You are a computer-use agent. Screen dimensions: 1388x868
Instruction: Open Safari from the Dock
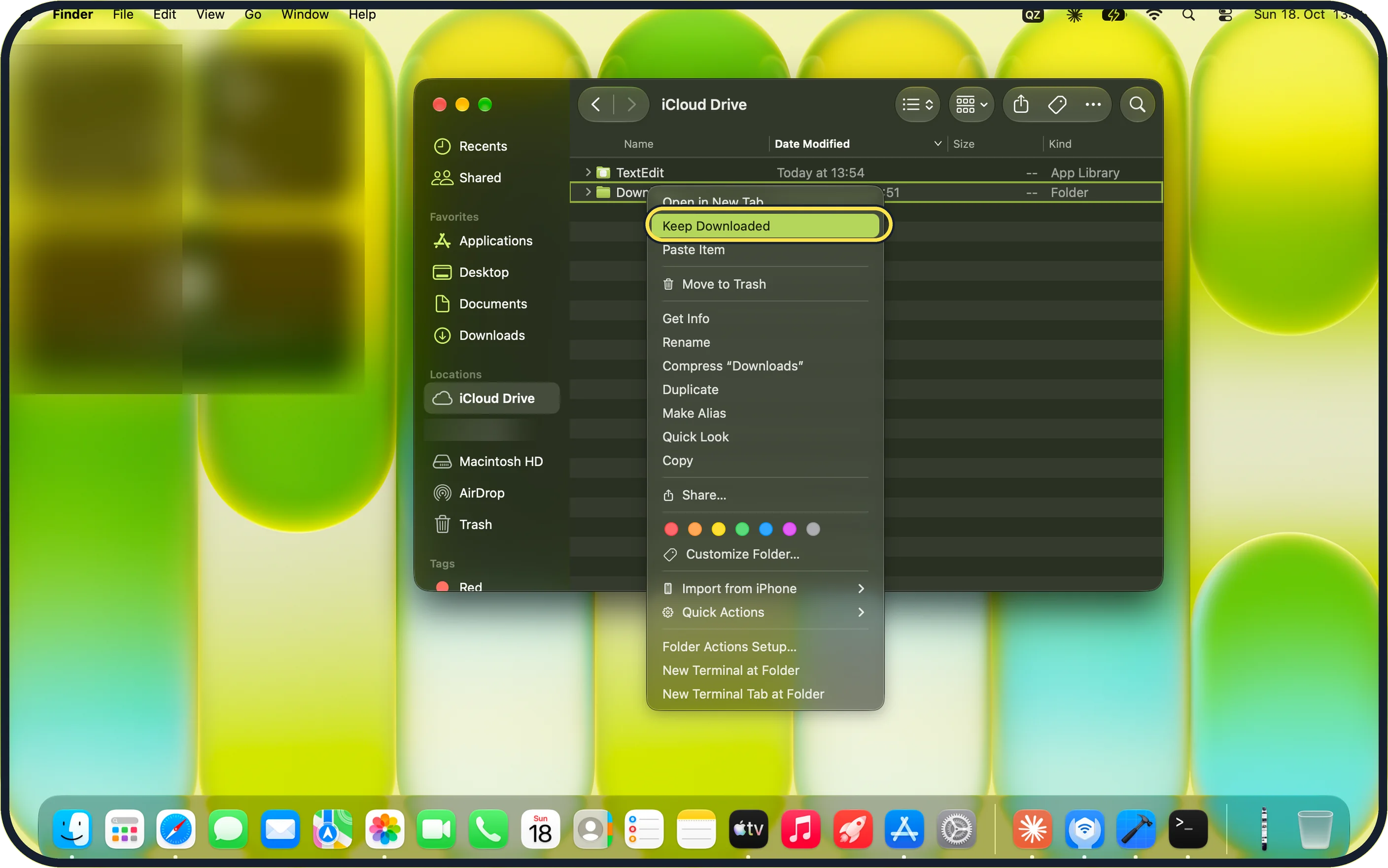tap(176, 829)
